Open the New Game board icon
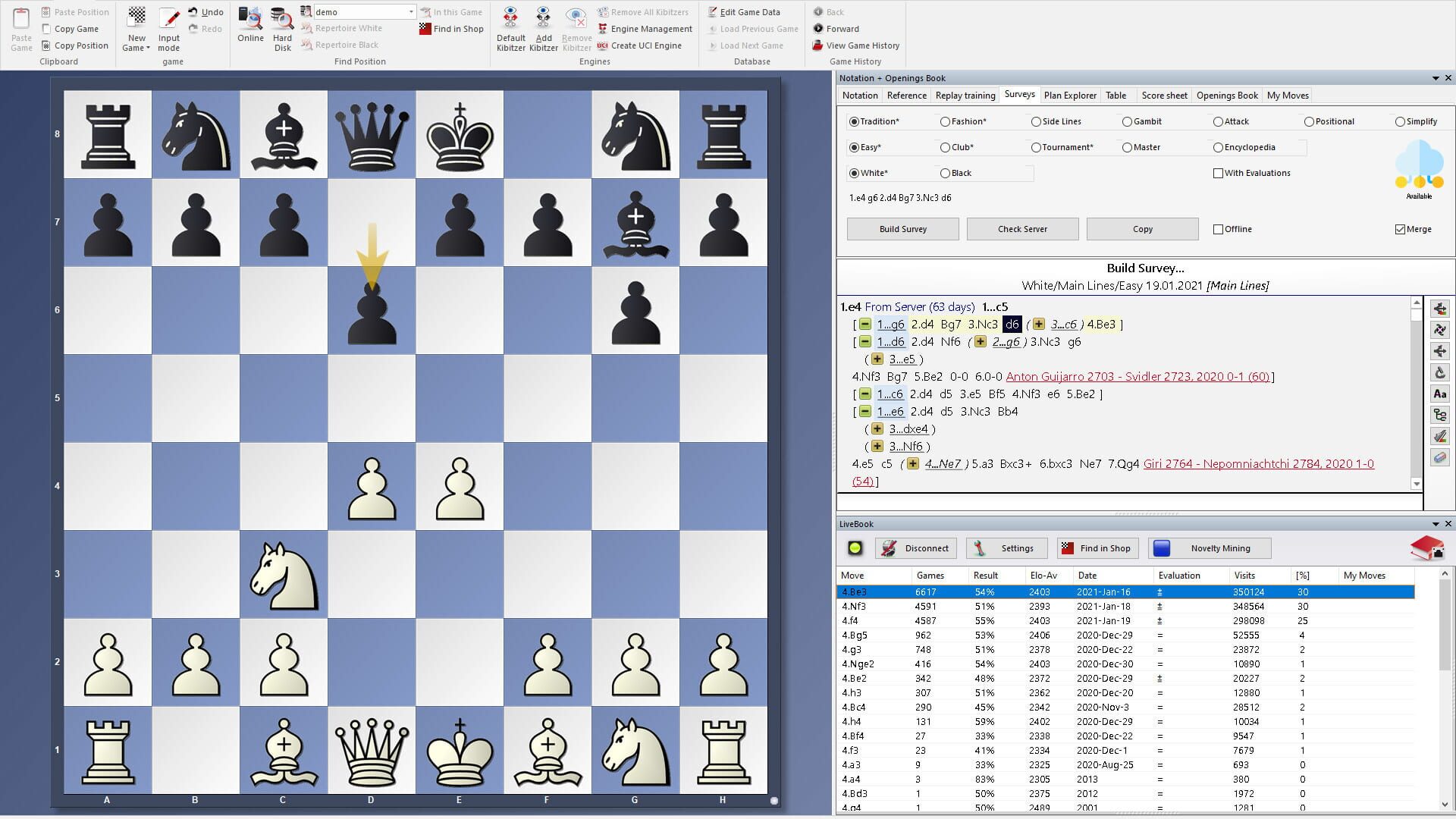This screenshot has width=1456, height=819. (136, 18)
